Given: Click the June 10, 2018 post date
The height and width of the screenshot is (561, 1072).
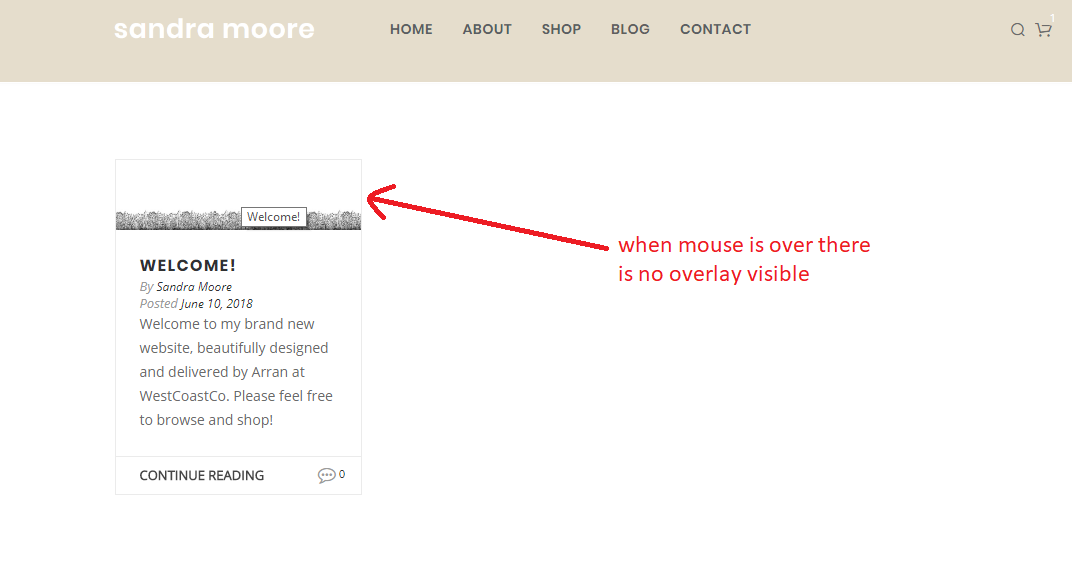Looking at the screenshot, I should pyautogui.click(x=217, y=303).
